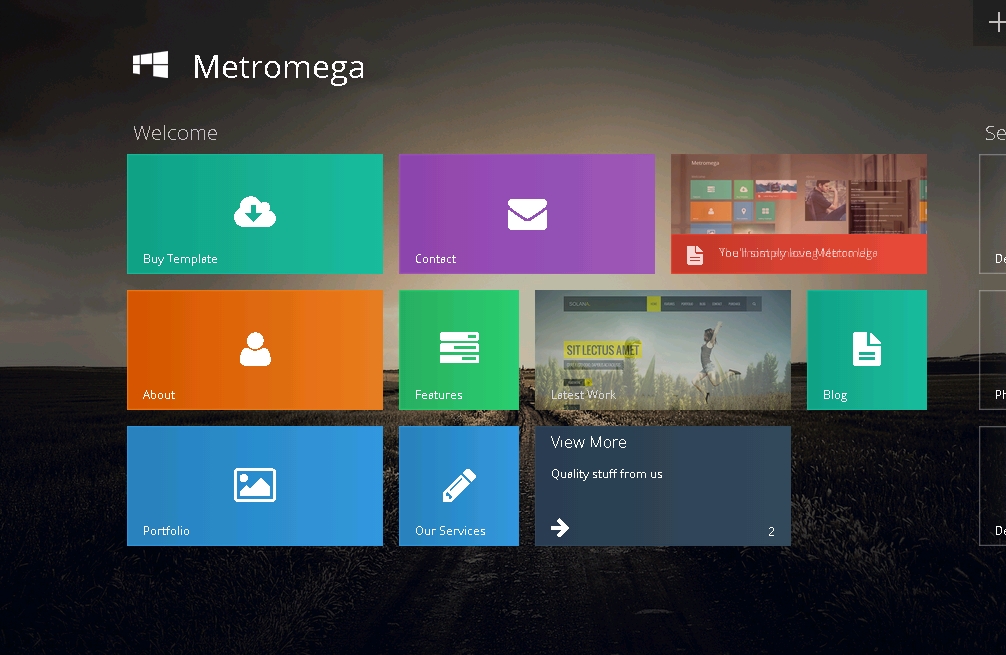Click the Metromega site title

(278, 67)
